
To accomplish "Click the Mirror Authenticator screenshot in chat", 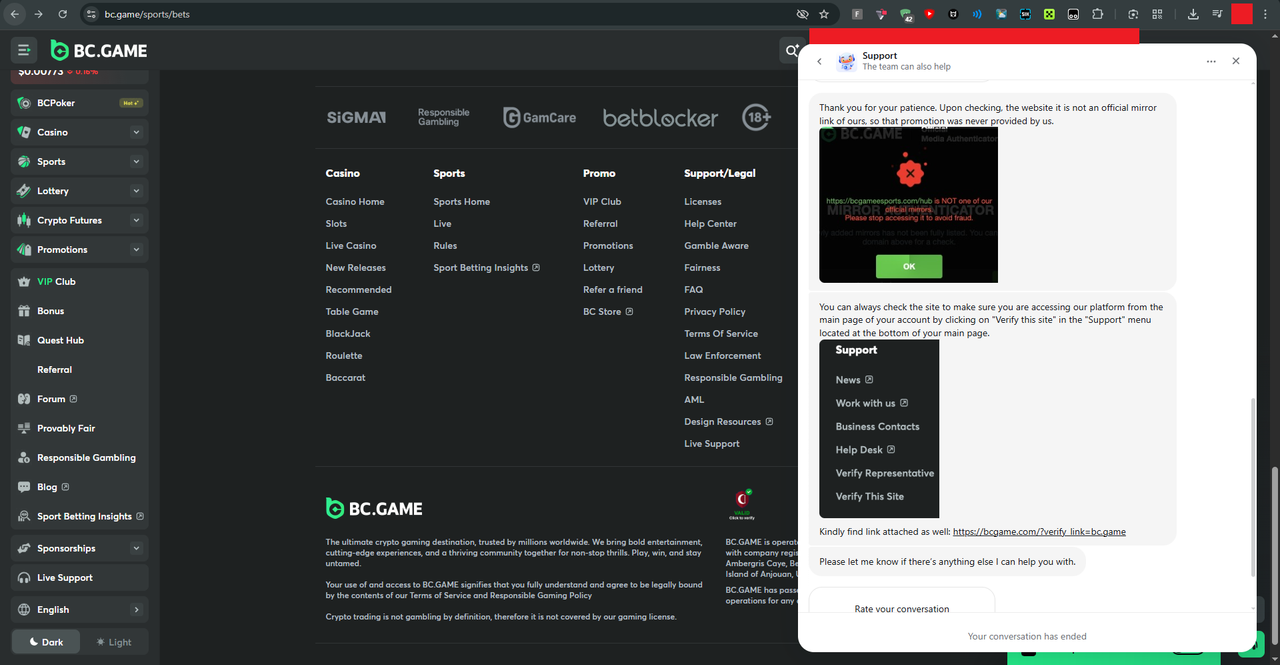I will [908, 205].
